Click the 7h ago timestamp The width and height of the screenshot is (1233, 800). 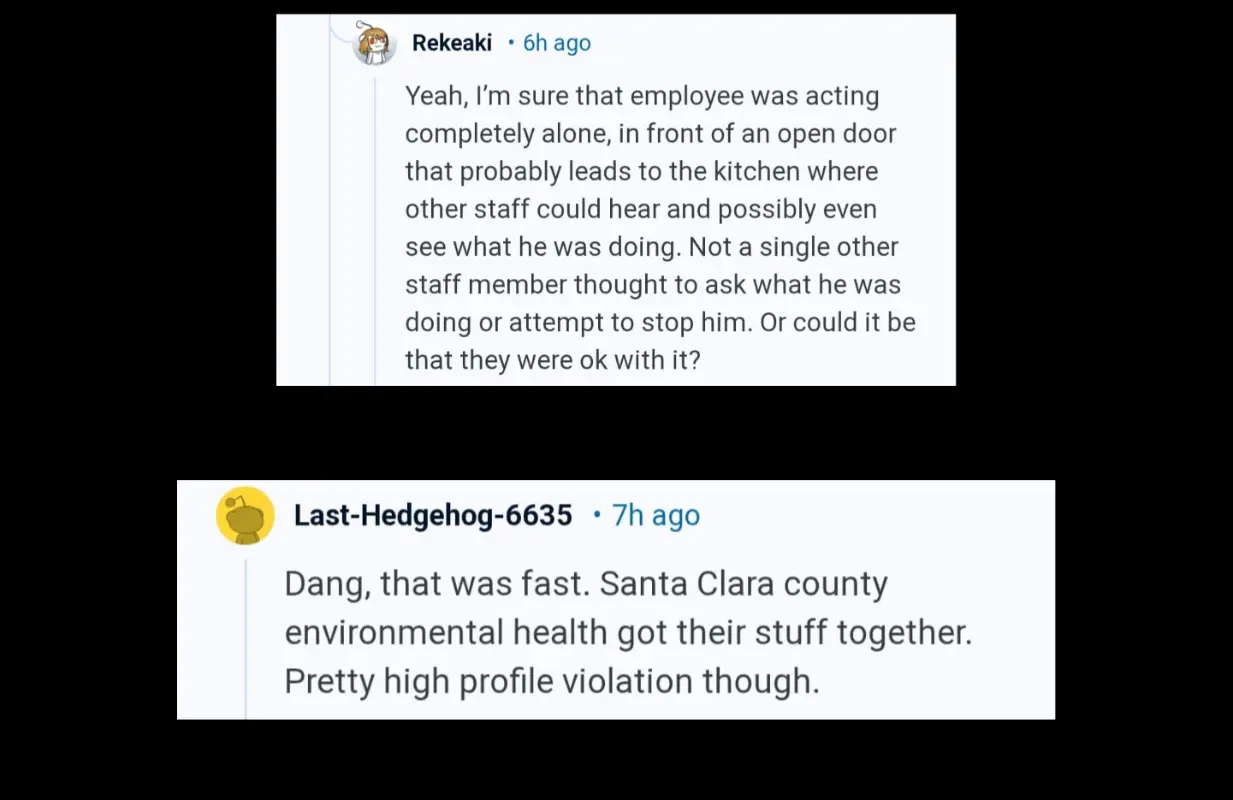(x=655, y=515)
